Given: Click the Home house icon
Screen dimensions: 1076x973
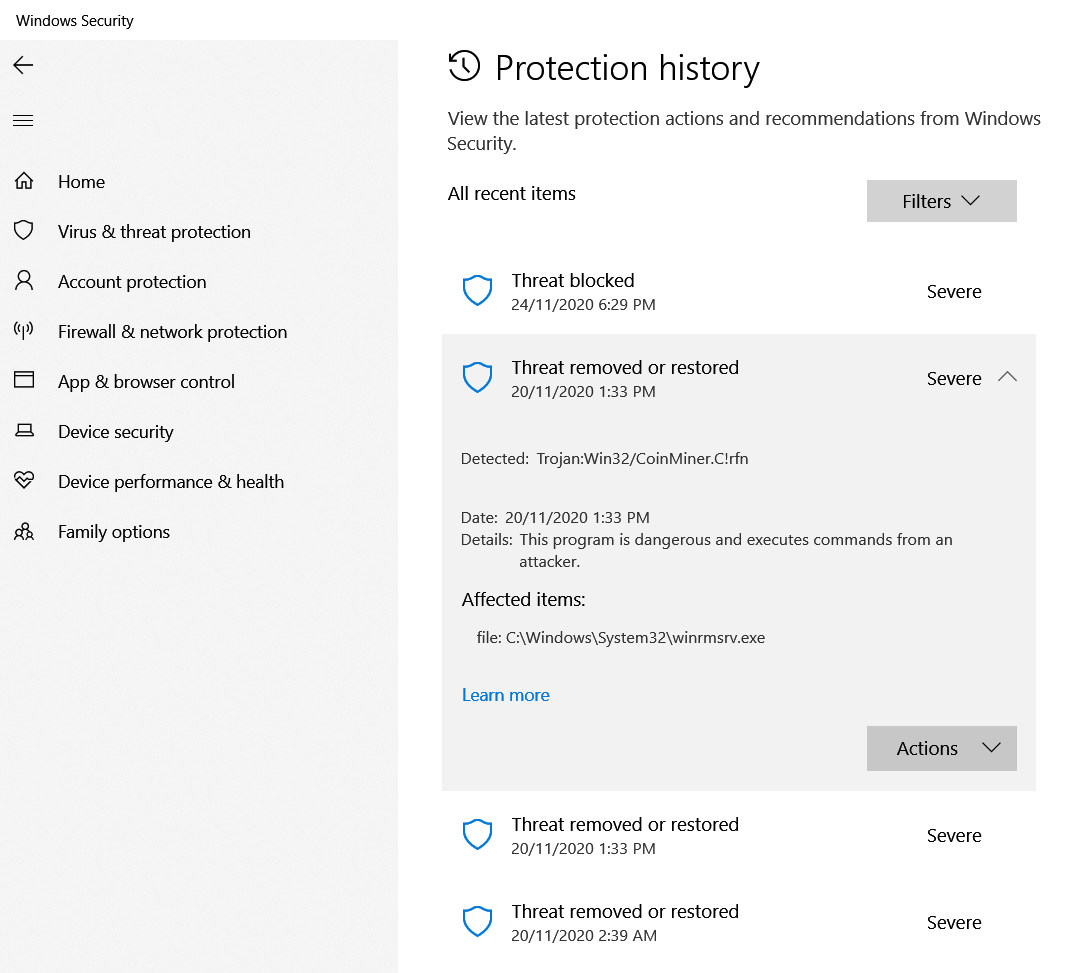Looking at the screenshot, I should pos(24,181).
